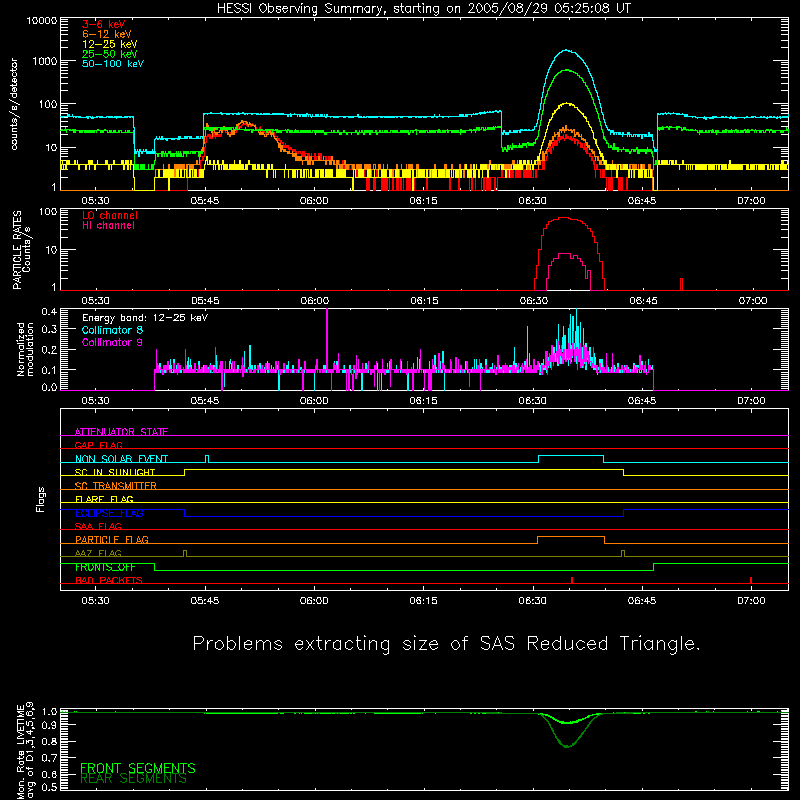
Task: Click the SAS Reduced Triangle error message
Action: pos(446,644)
